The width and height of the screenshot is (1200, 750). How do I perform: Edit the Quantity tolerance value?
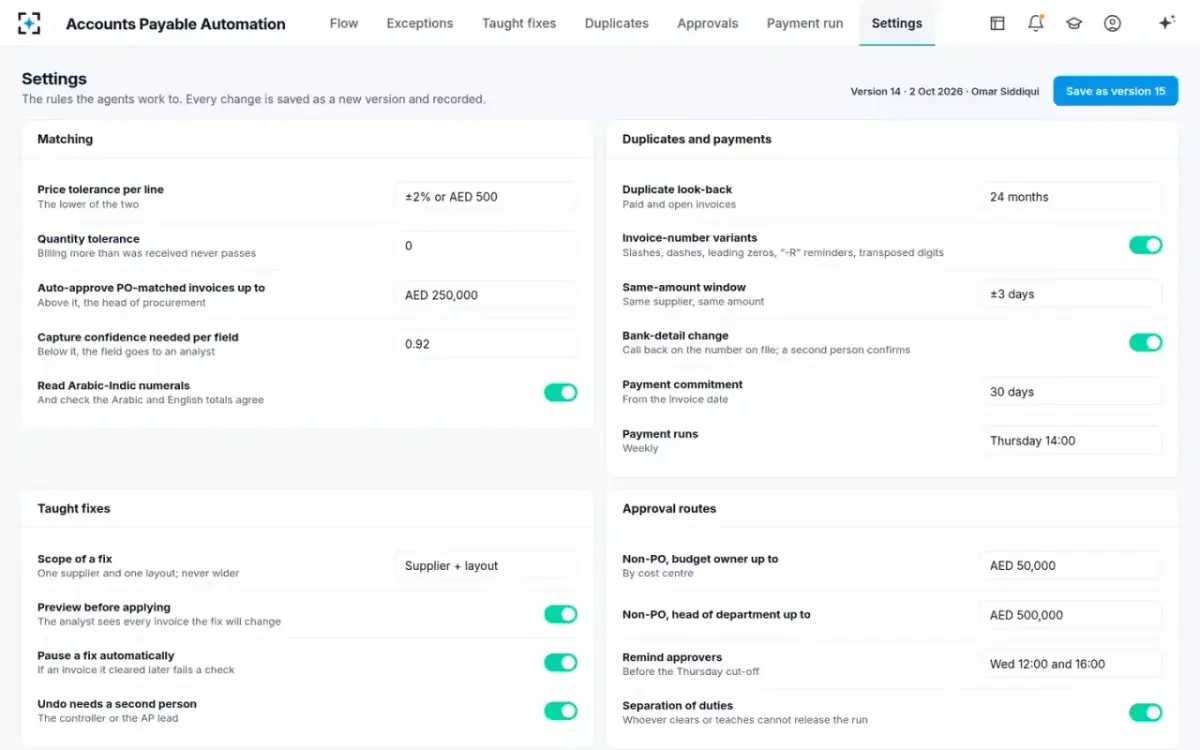coord(486,246)
